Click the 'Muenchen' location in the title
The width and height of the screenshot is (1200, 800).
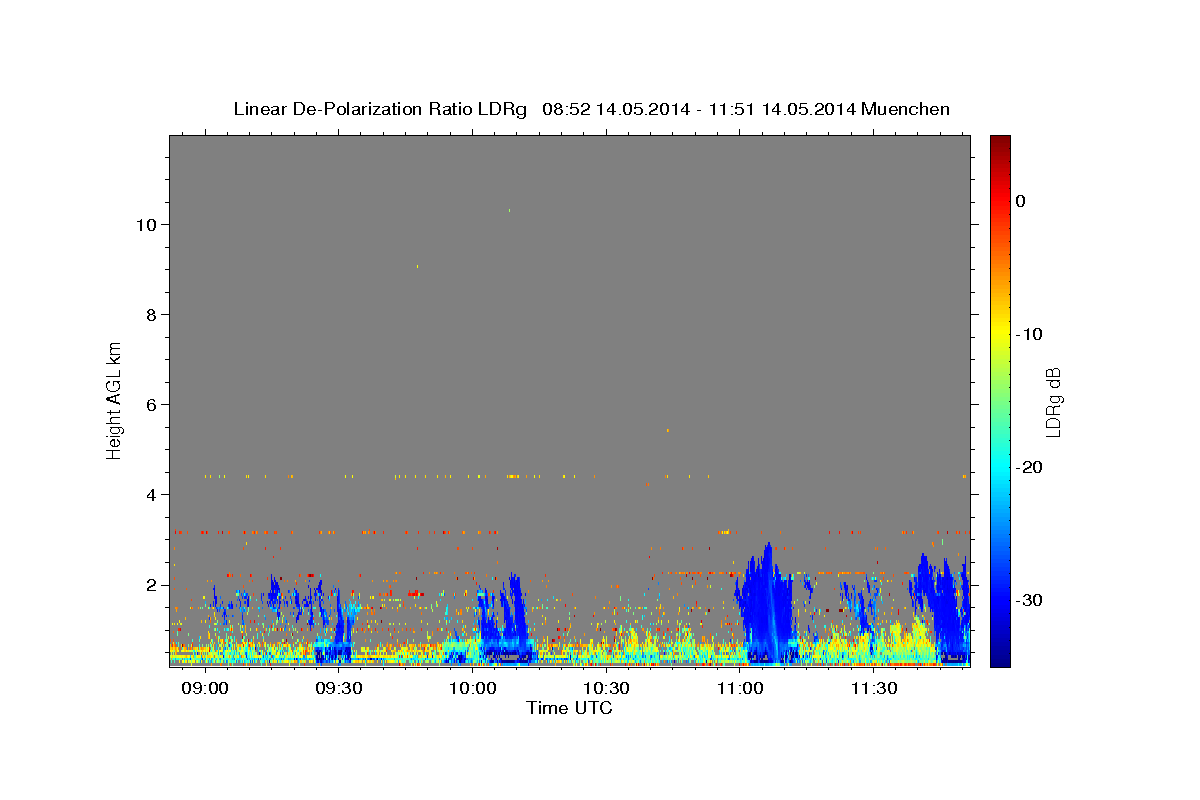[x=905, y=109]
